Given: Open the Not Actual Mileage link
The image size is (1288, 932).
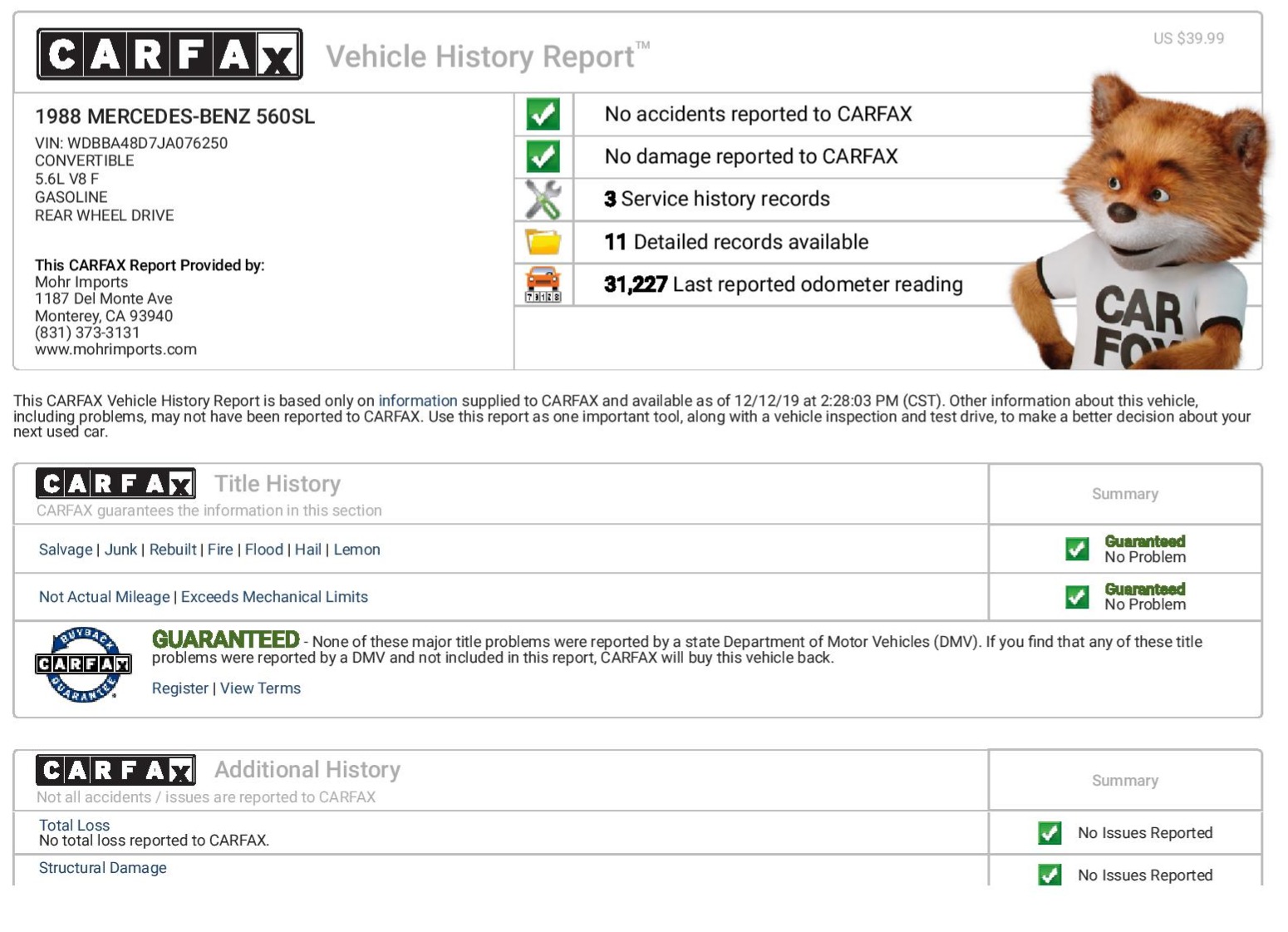Looking at the screenshot, I should point(104,597).
